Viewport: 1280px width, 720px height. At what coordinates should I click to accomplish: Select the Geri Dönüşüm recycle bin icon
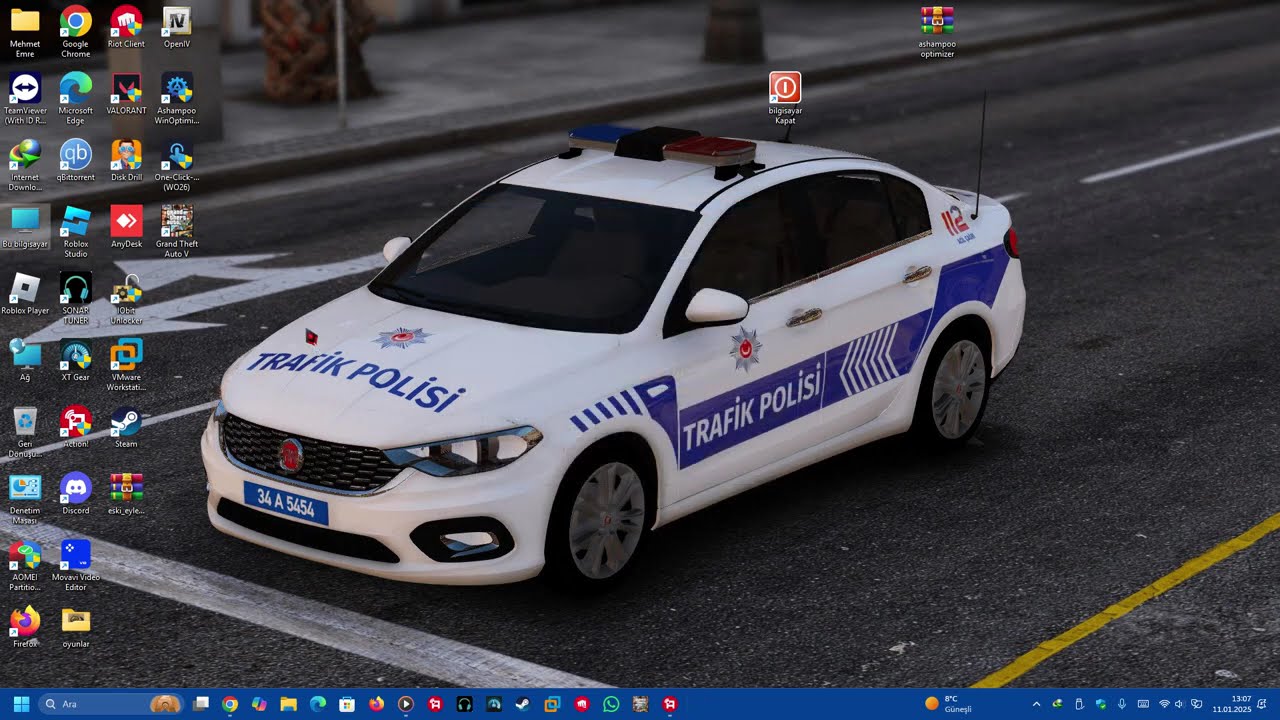click(x=25, y=432)
